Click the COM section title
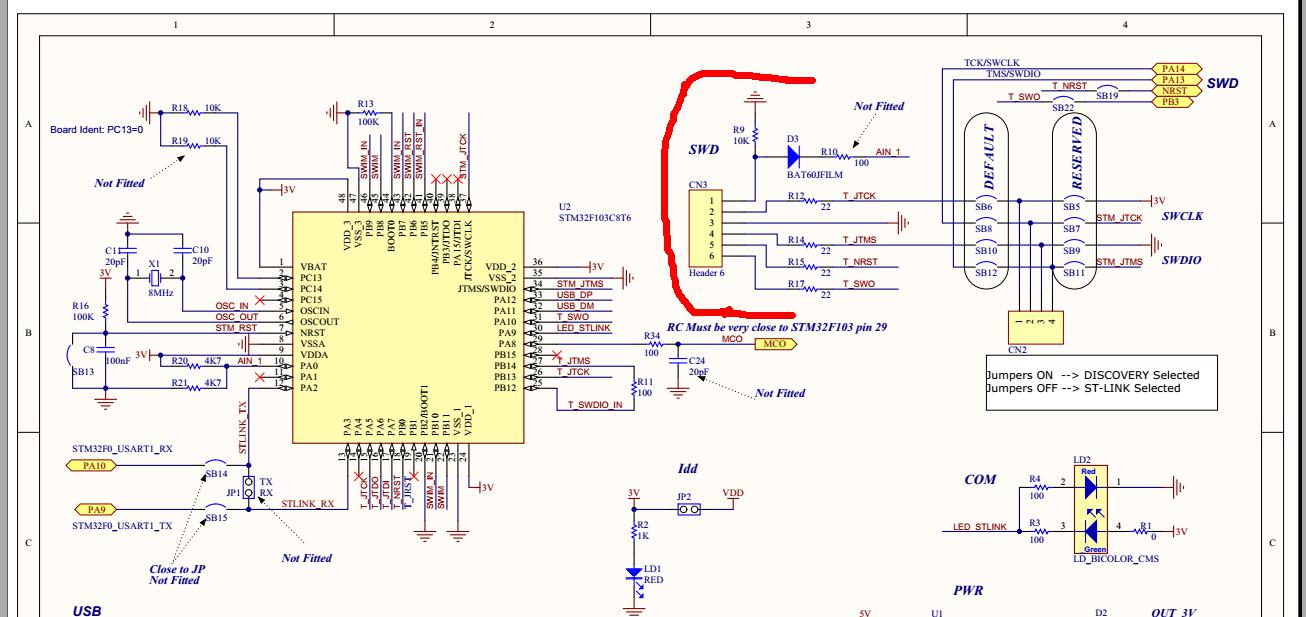Image resolution: width=1306 pixels, height=617 pixels. click(x=980, y=480)
